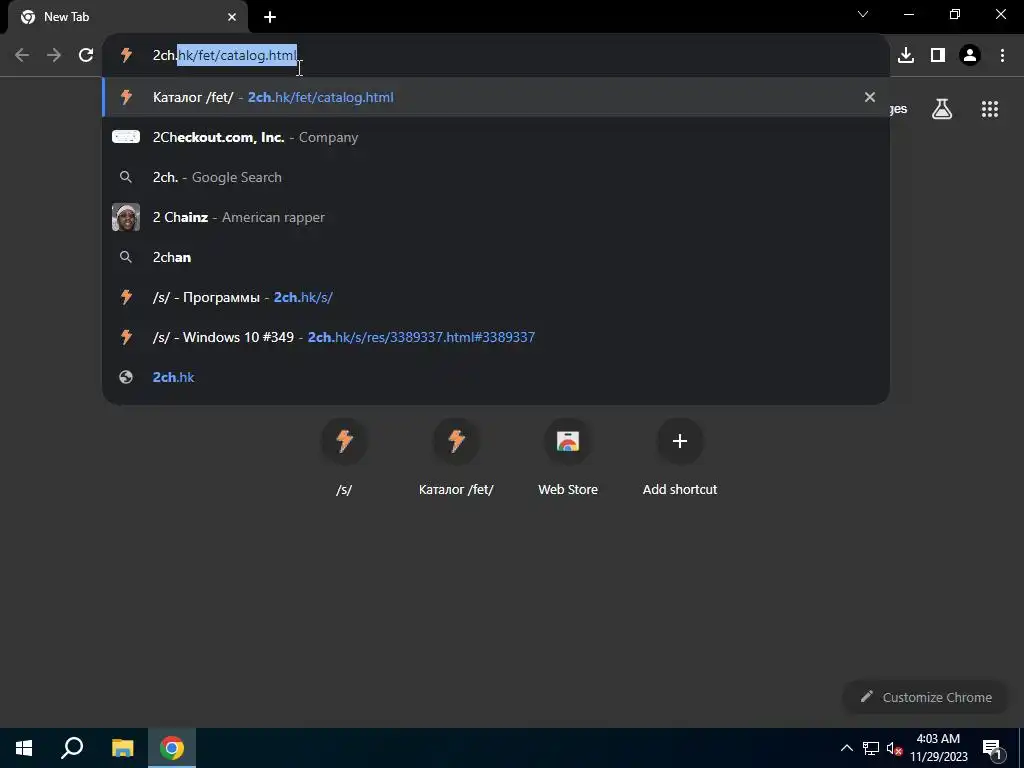This screenshot has width=1024, height=768.
Task: Select the 2 Chainz suggestion
Action: [496, 217]
